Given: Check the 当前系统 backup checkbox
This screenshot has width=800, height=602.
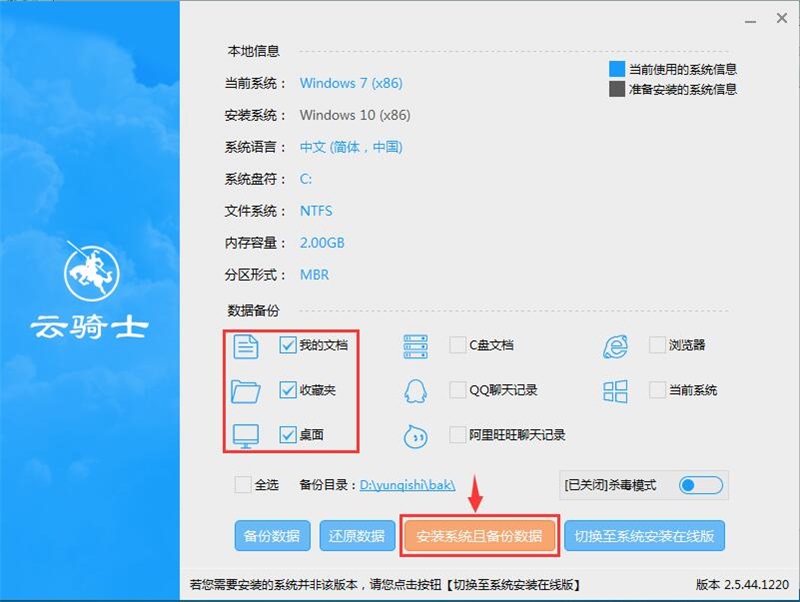Looking at the screenshot, I should (x=657, y=390).
